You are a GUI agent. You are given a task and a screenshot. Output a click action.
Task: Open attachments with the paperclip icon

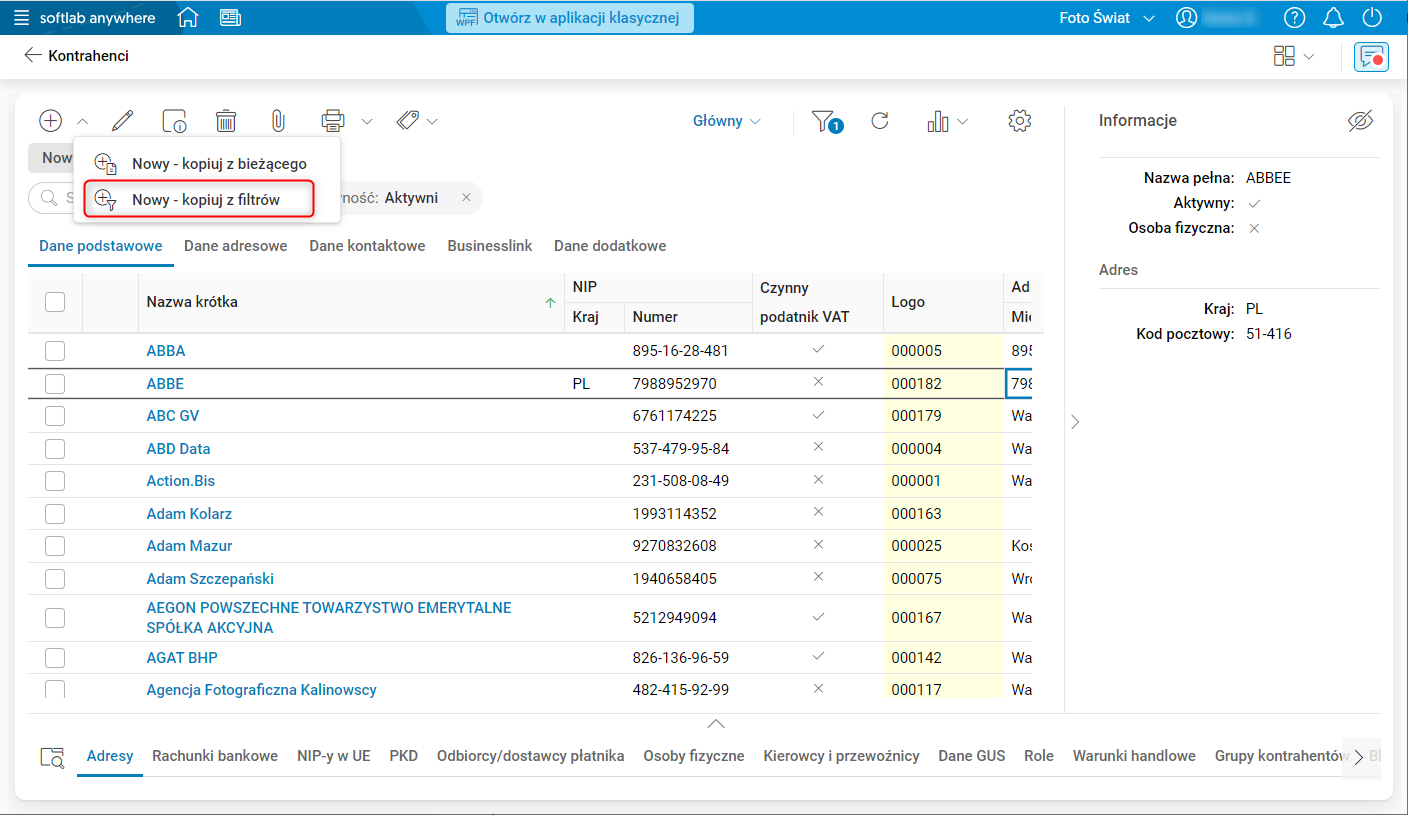[x=278, y=121]
